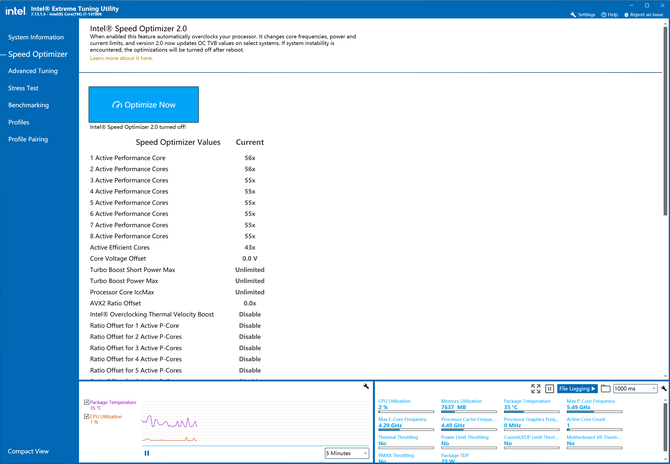The height and width of the screenshot is (464, 670).
Task: Click the Core Voltage Offset row
Action: (x=177, y=258)
